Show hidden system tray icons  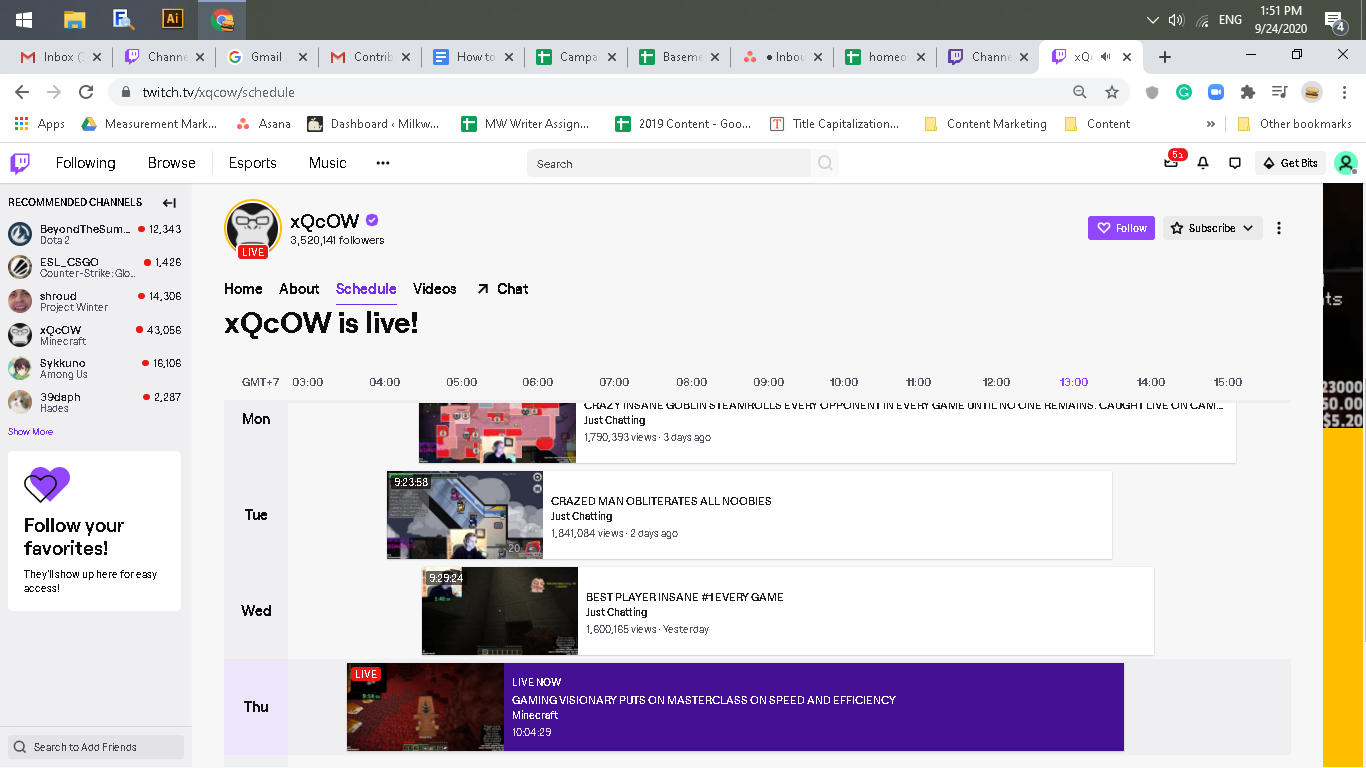[1152, 19]
